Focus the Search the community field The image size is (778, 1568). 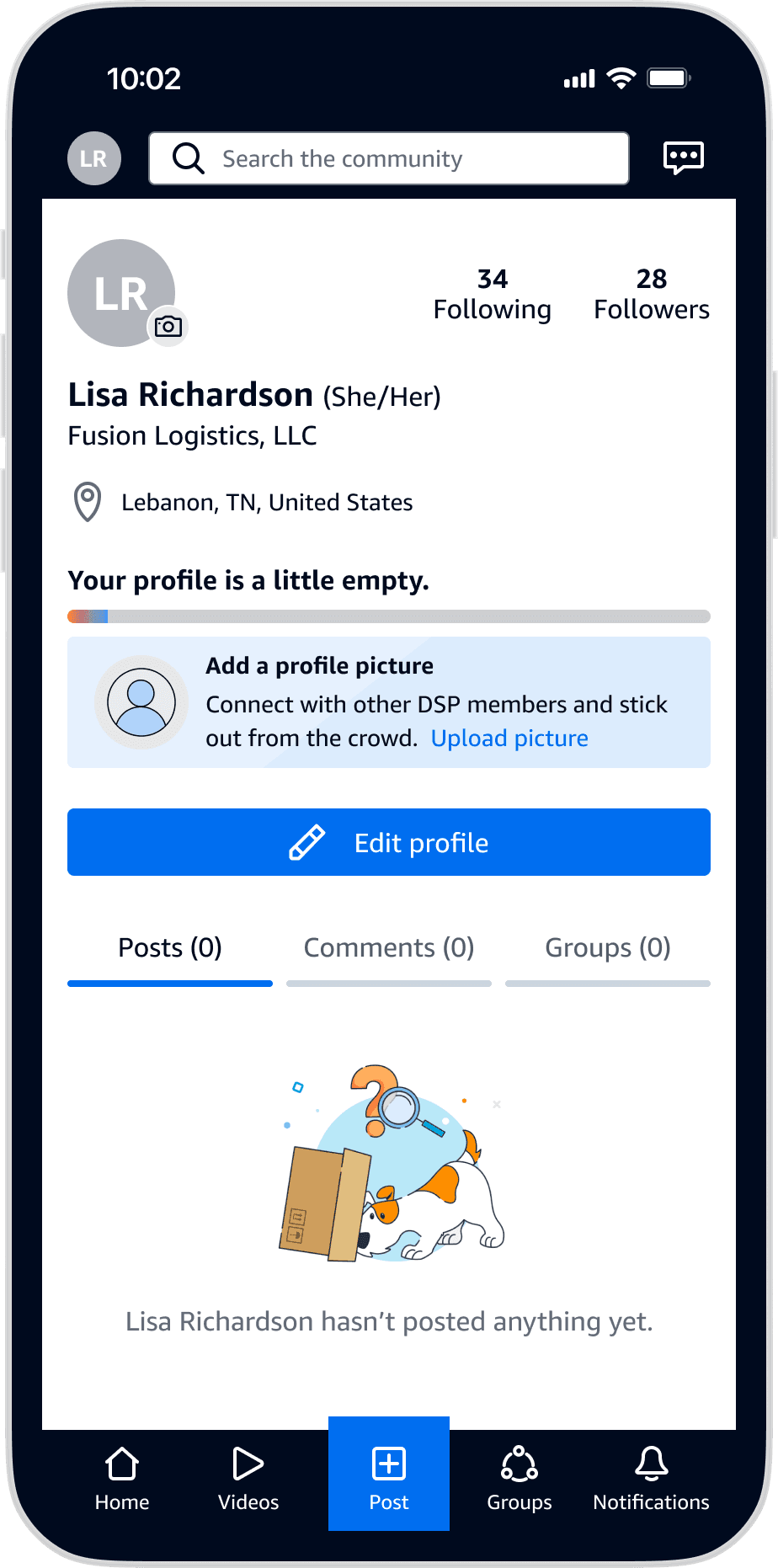tap(389, 158)
